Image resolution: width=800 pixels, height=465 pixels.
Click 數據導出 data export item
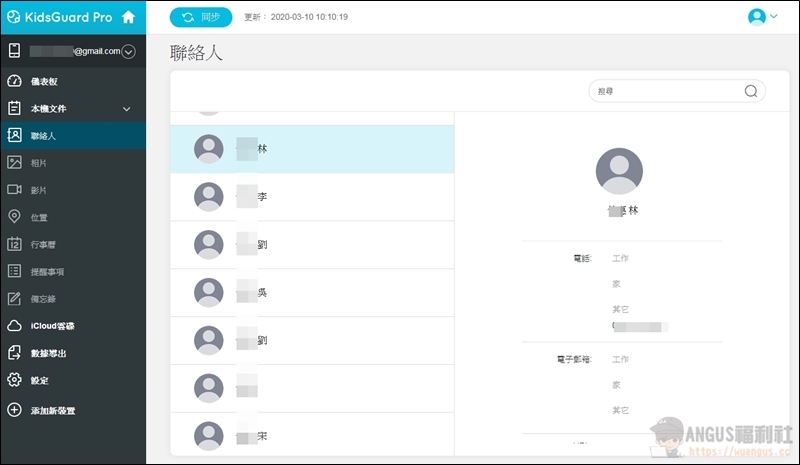50,353
